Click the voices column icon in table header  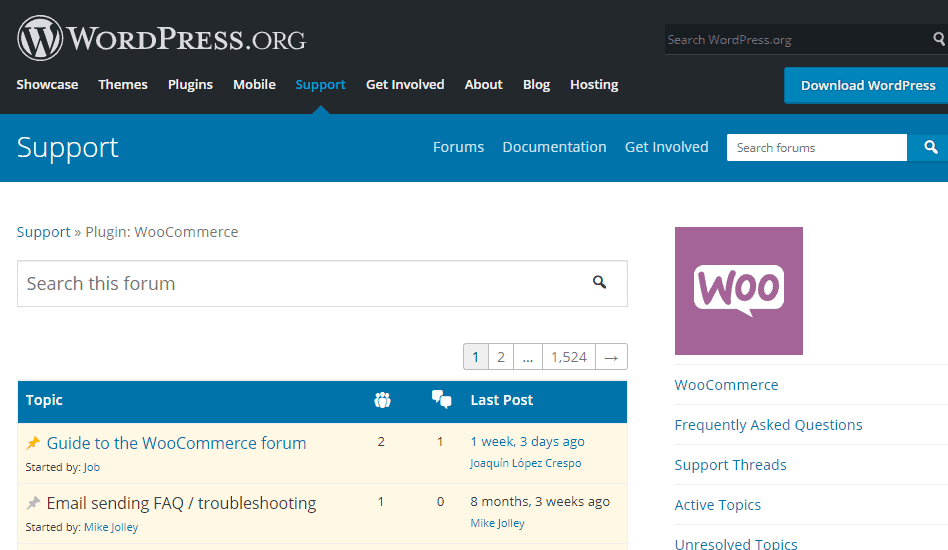(x=382, y=400)
